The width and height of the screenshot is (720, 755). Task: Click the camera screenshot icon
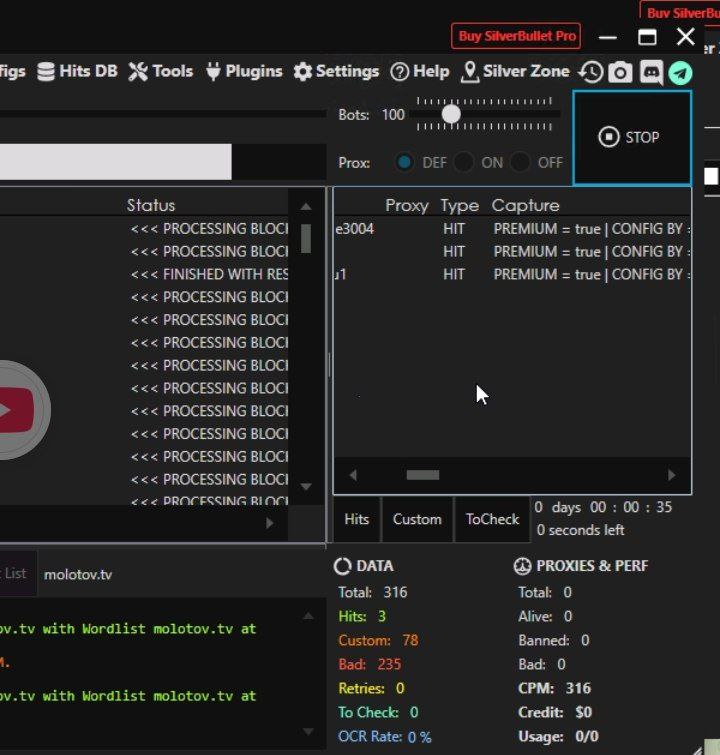(620, 72)
